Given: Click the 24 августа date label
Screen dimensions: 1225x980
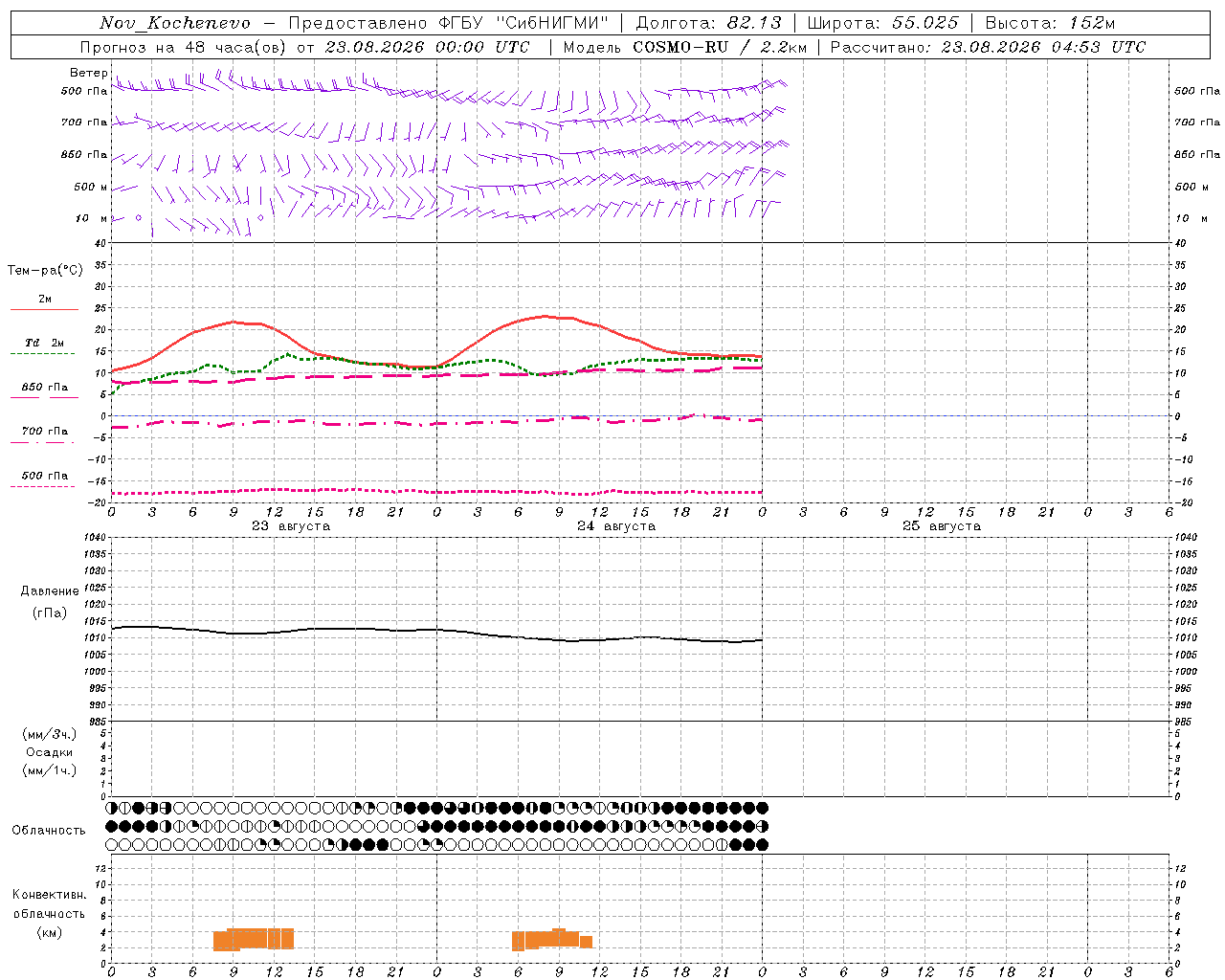Looking at the screenshot, I should [x=616, y=526].
